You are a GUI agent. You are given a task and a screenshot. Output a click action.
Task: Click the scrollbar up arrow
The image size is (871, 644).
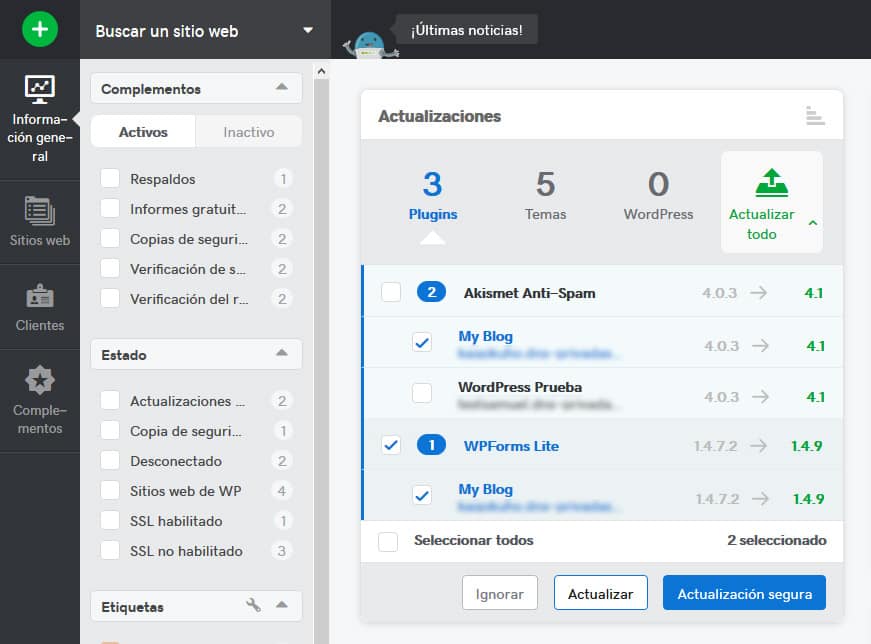click(x=321, y=71)
